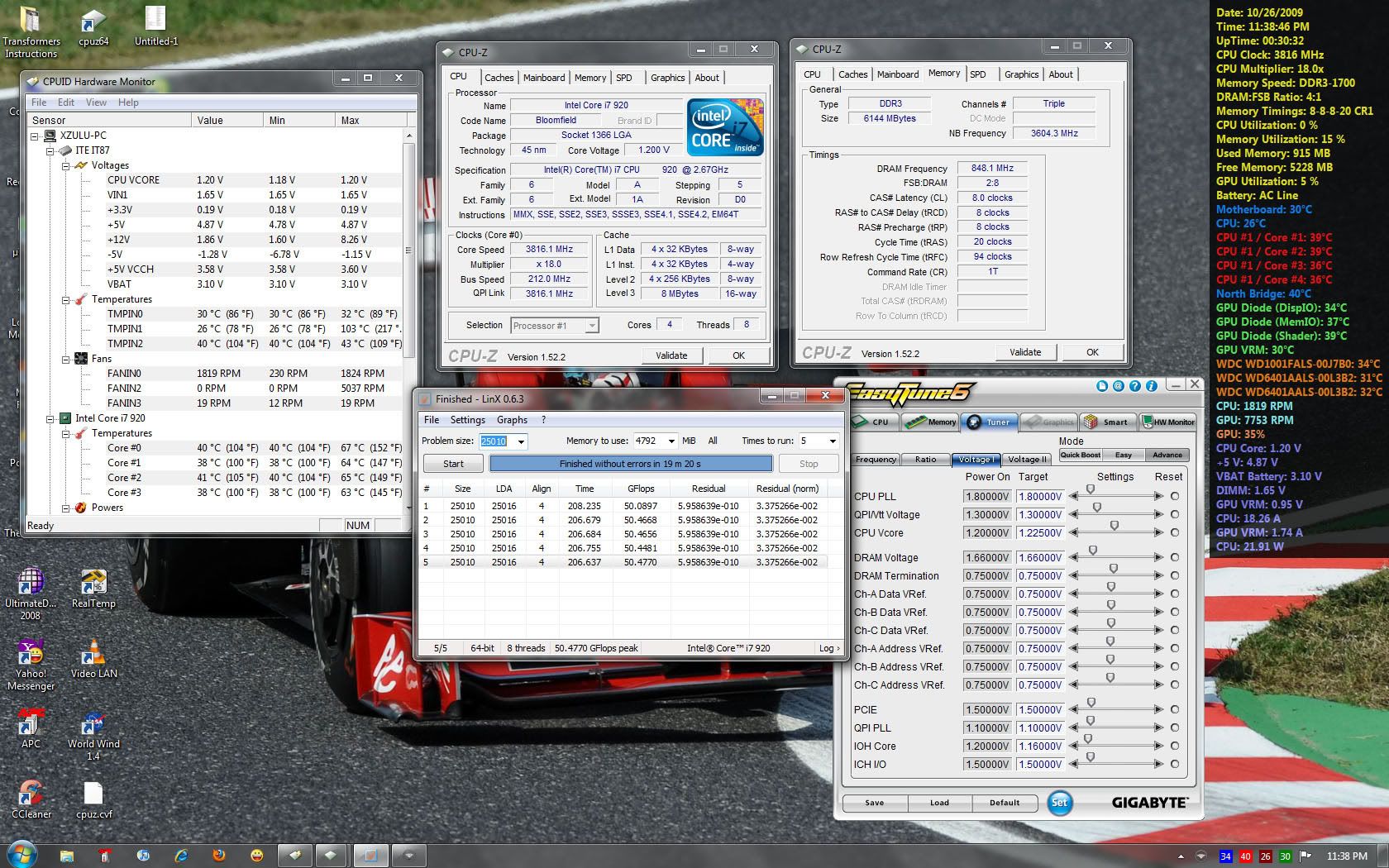Image resolution: width=1389 pixels, height=868 pixels.
Task: Click the round Set button in EasyTune6
Action: pos(1059,802)
